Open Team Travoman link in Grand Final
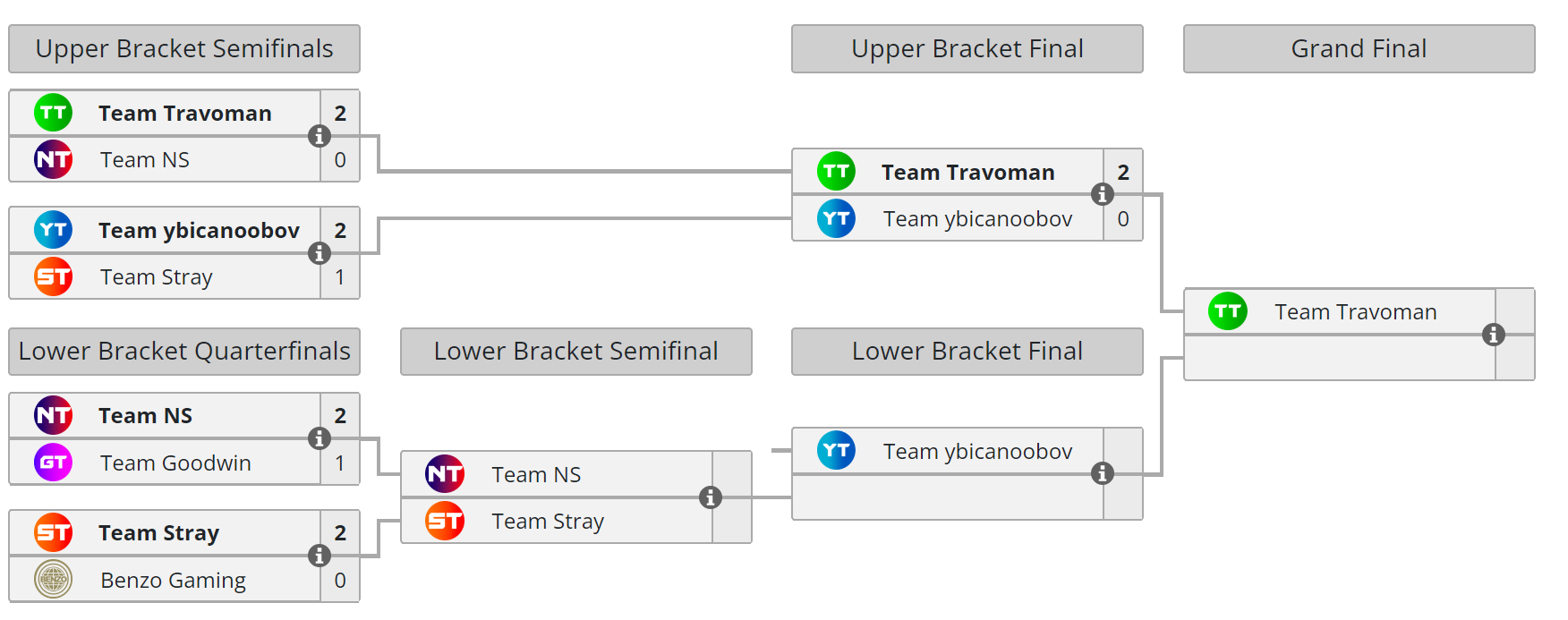1568x620 pixels. 1355,312
